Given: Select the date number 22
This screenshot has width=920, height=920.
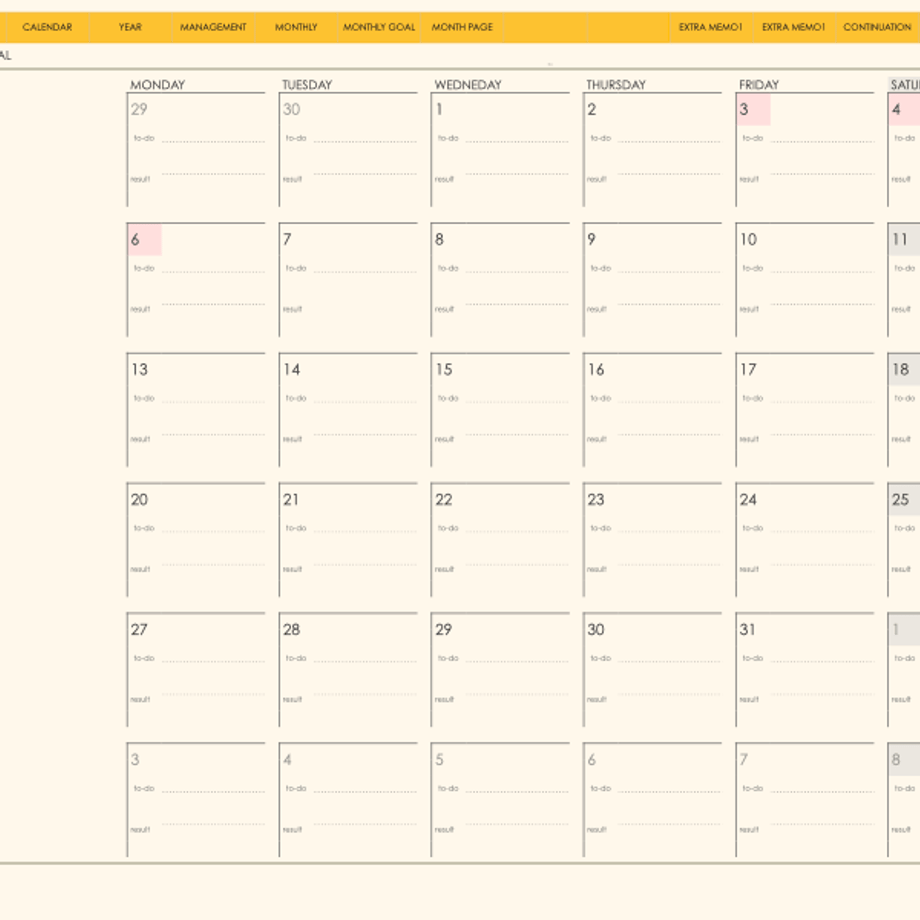Looking at the screenshot, I should [444, 500].
